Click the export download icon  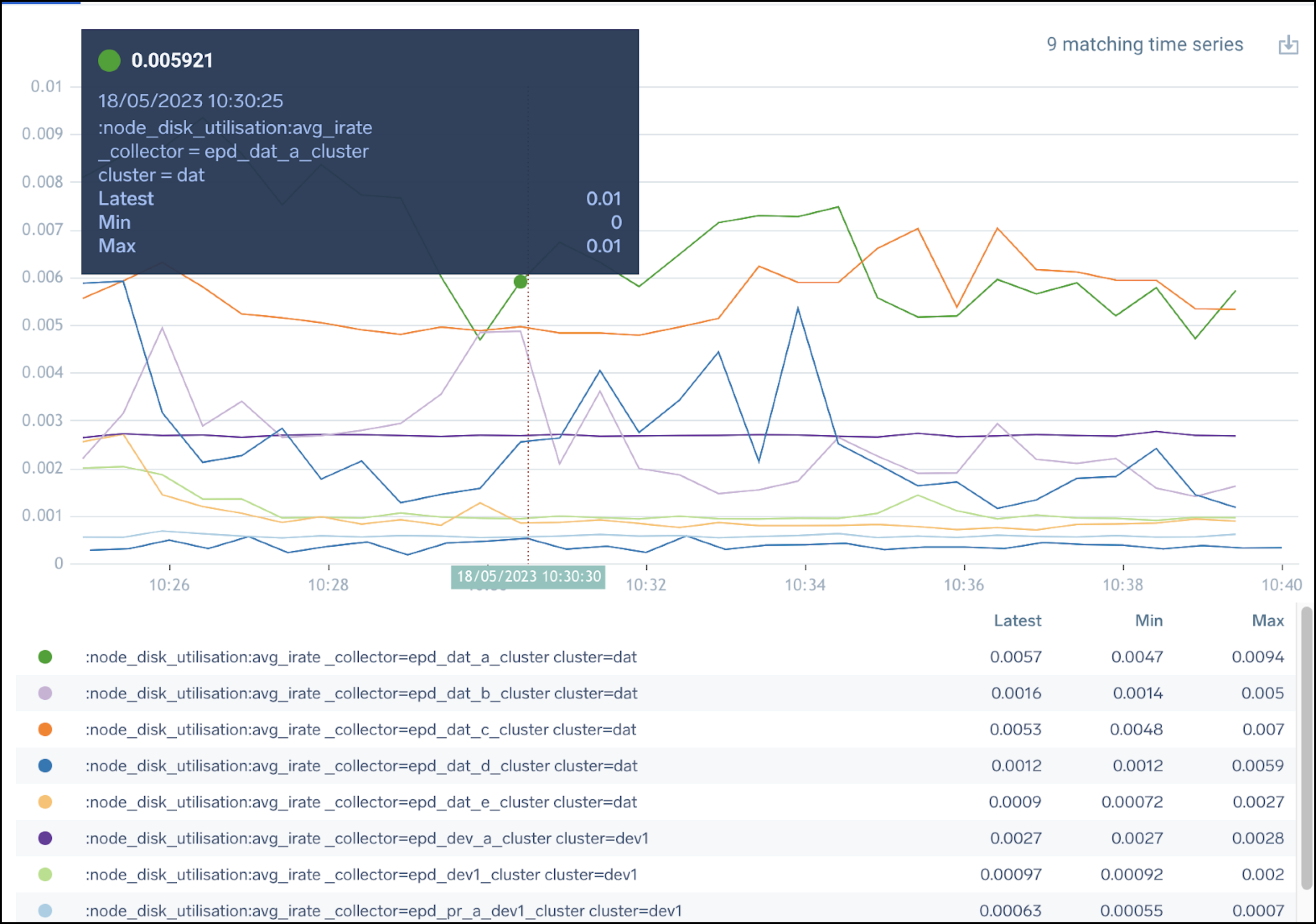point(1288,45)
